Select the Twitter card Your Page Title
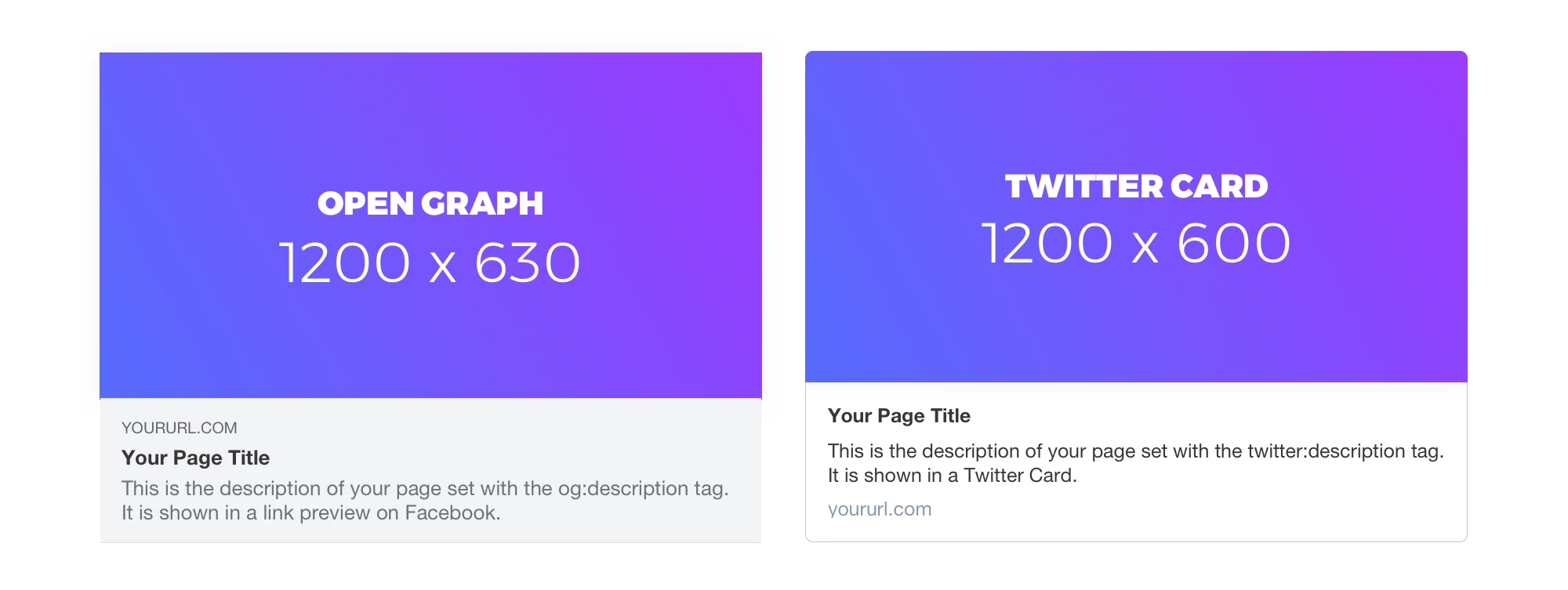1568x590 pixels. (x=899, y=415)
